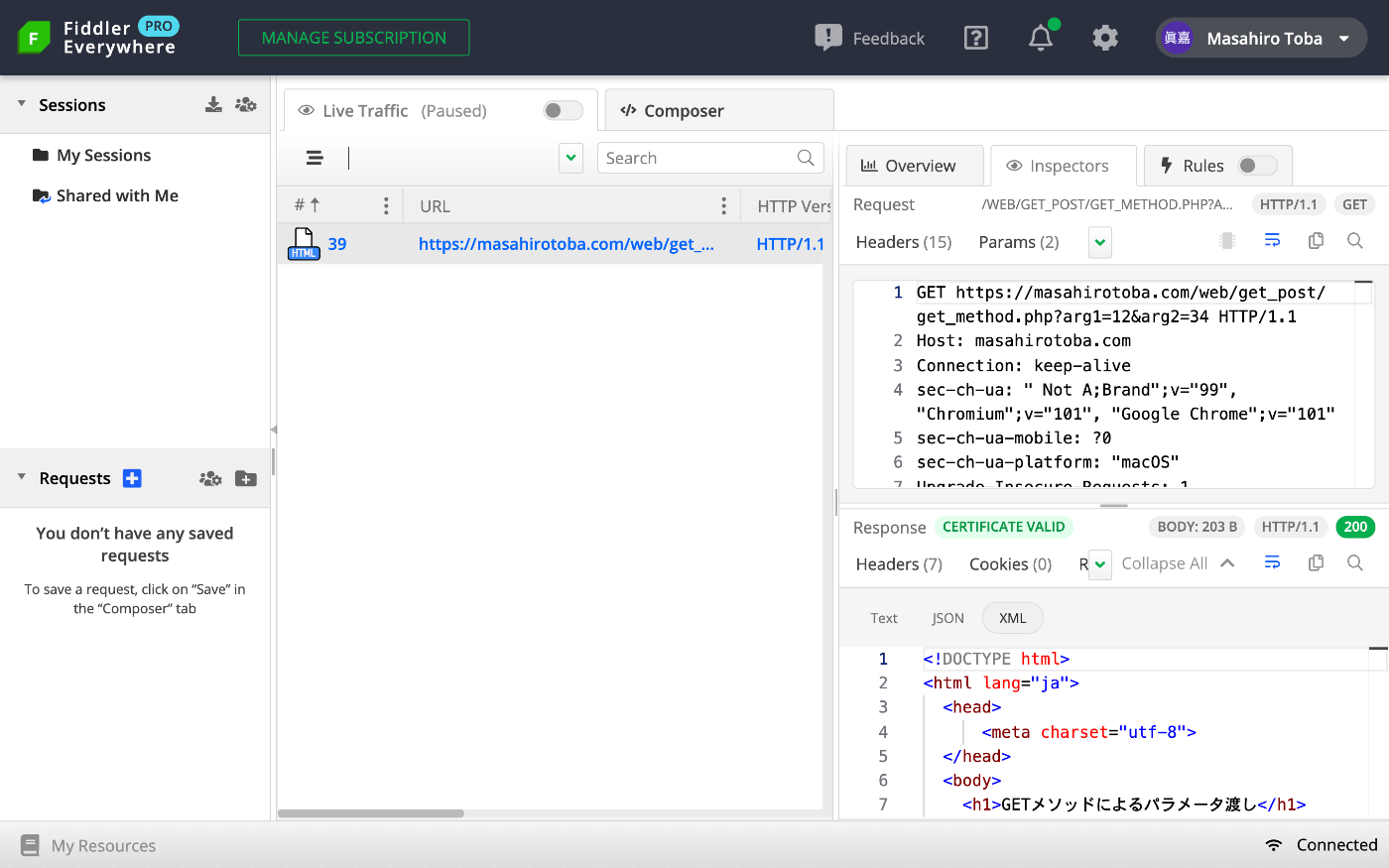Collapse the Requests section triangle
Screen dimensions: 1389x868
[22, 477]
